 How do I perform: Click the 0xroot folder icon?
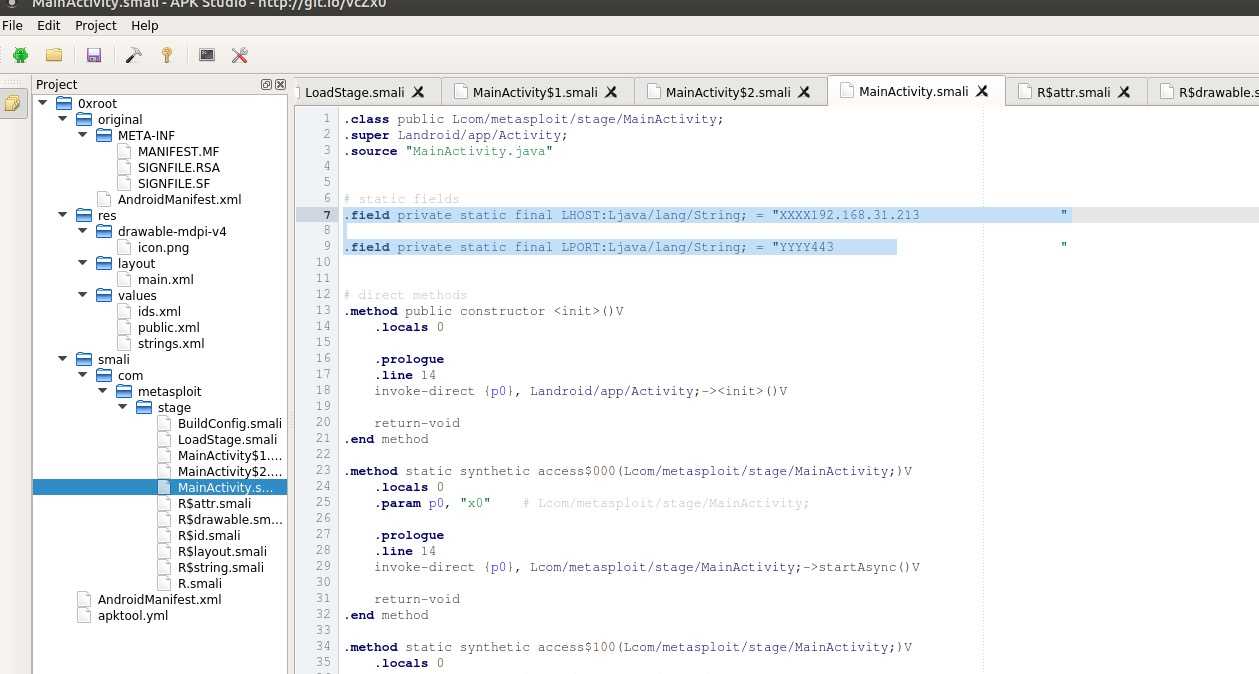pyautogui.click(x=65, y=103)
